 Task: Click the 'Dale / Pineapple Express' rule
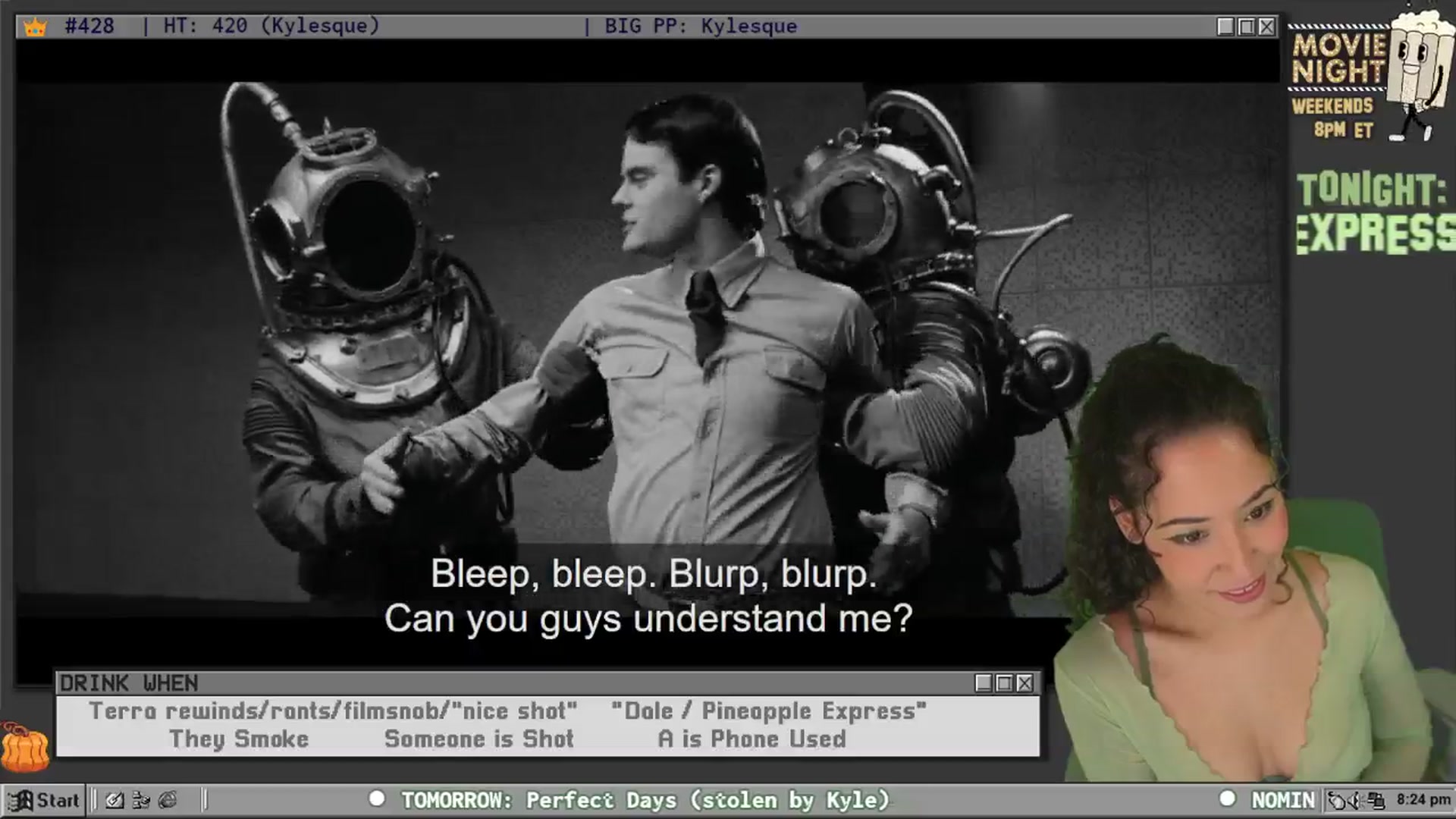point(769,711)
